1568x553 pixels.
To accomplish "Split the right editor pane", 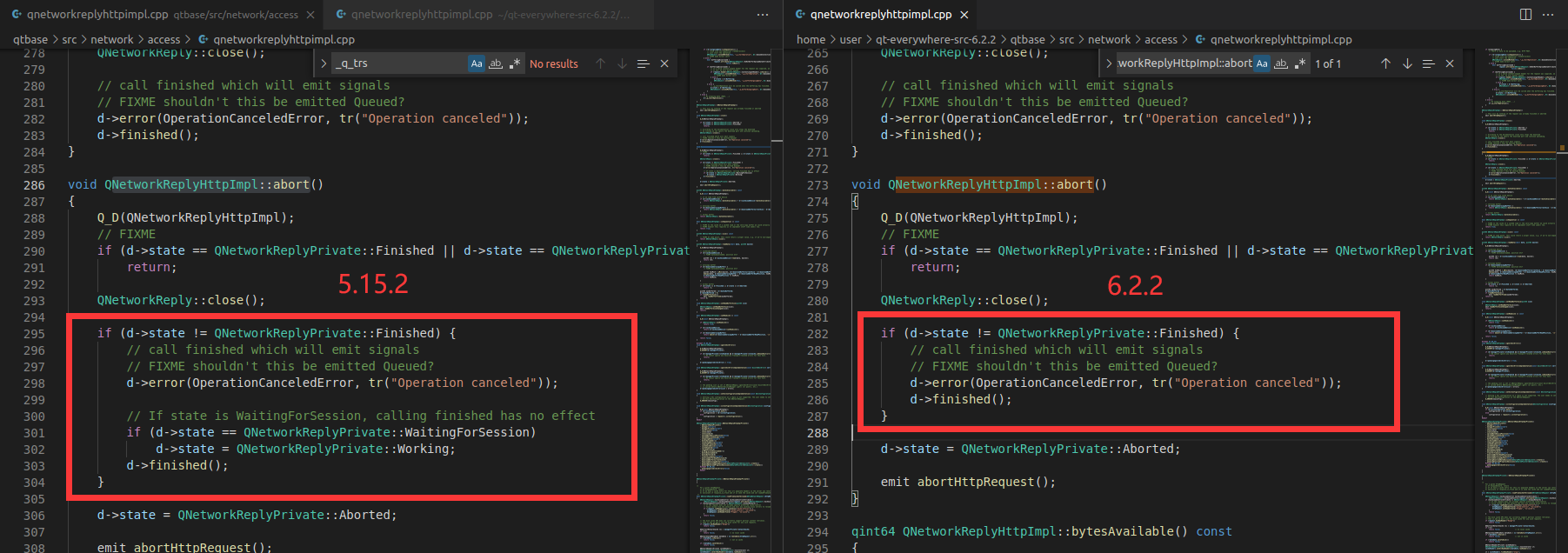I will [x=1525, y=14].
